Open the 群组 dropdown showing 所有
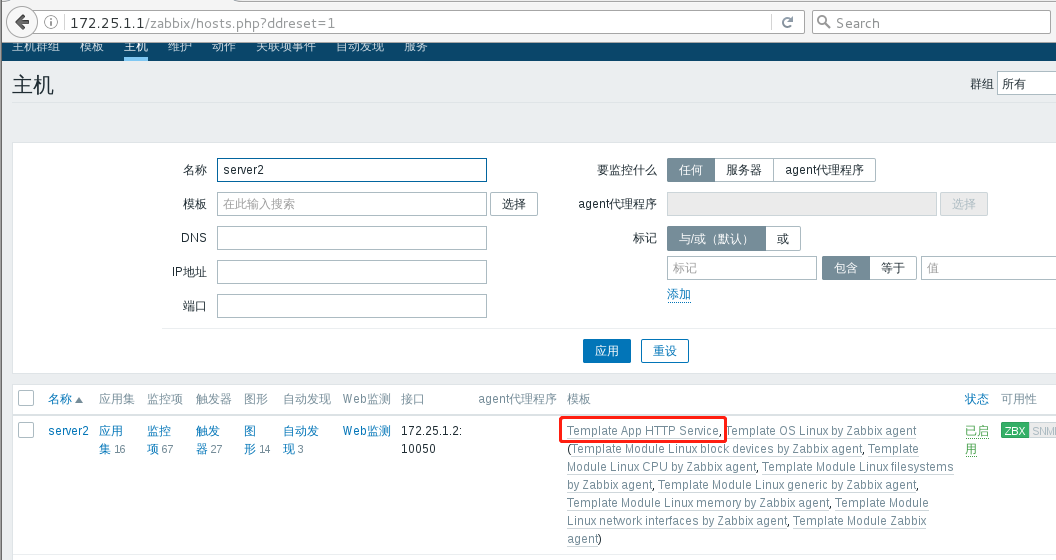The height and width of the screenshot is (560, 1056). [1026, 83]
